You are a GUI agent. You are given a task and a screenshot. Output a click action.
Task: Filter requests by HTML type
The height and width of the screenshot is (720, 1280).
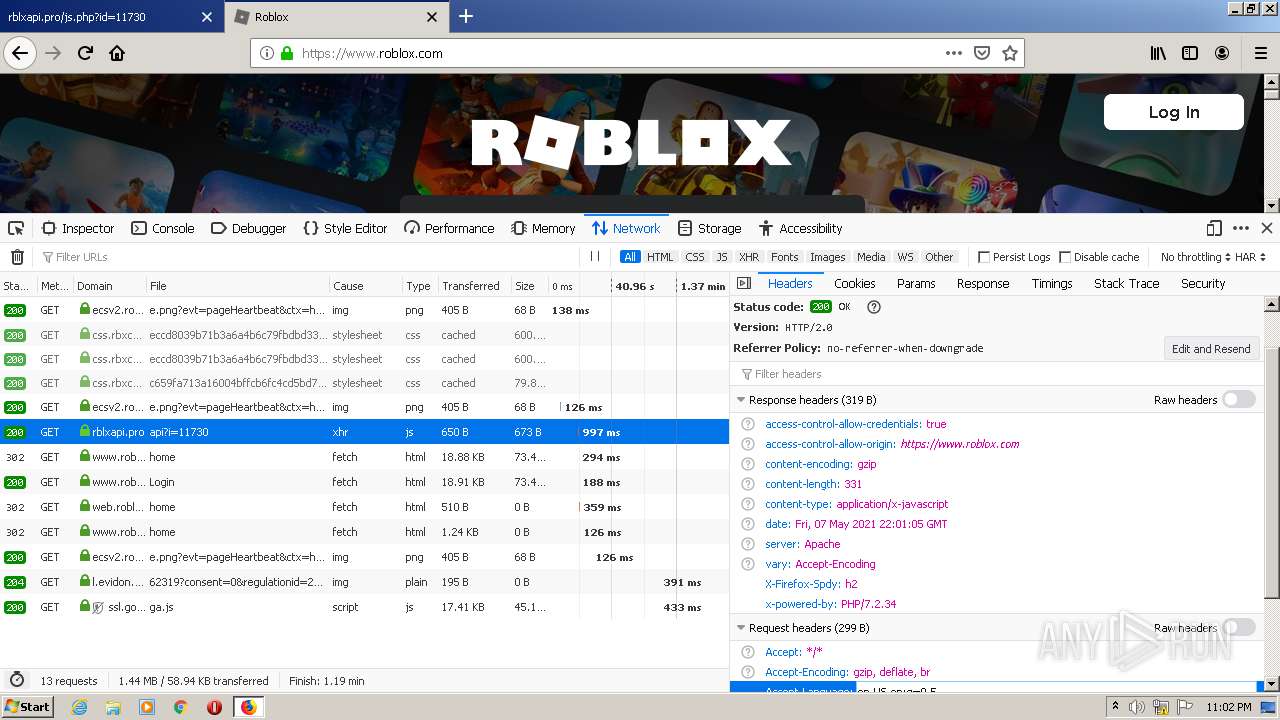pyautogui.click(x=660, y=257)
